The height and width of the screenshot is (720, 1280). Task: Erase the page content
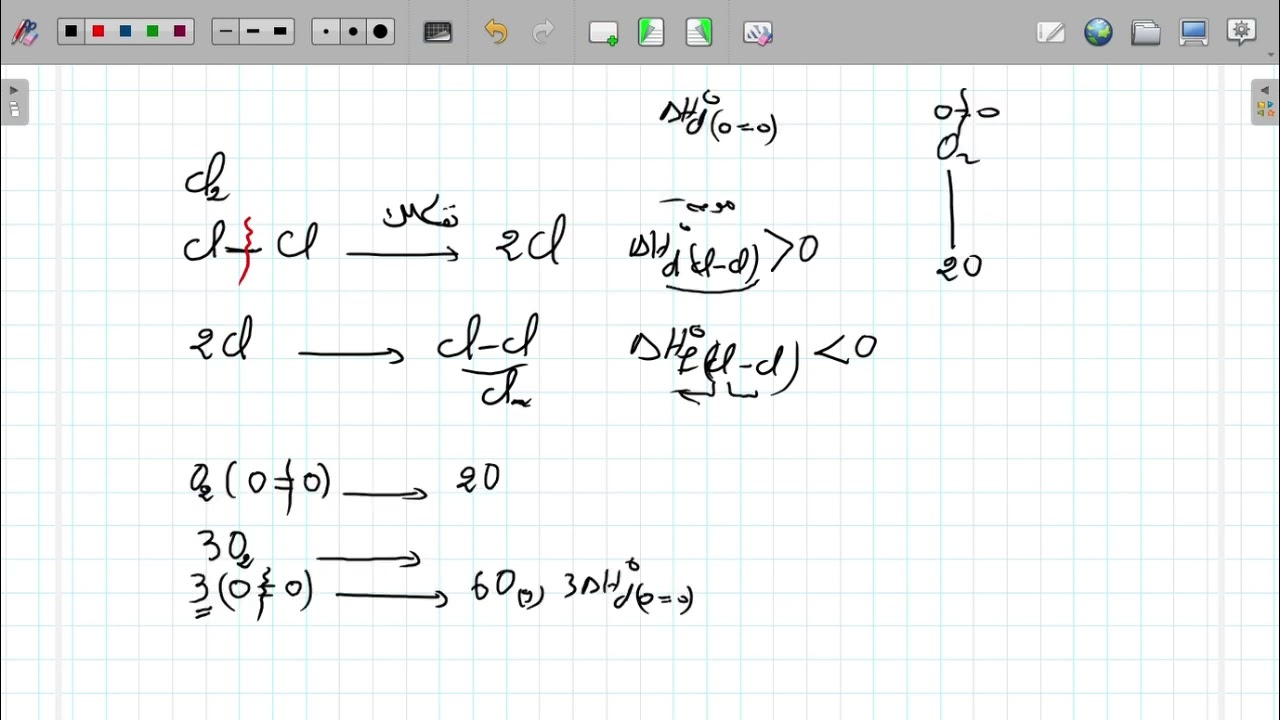(x=758, y=33)
